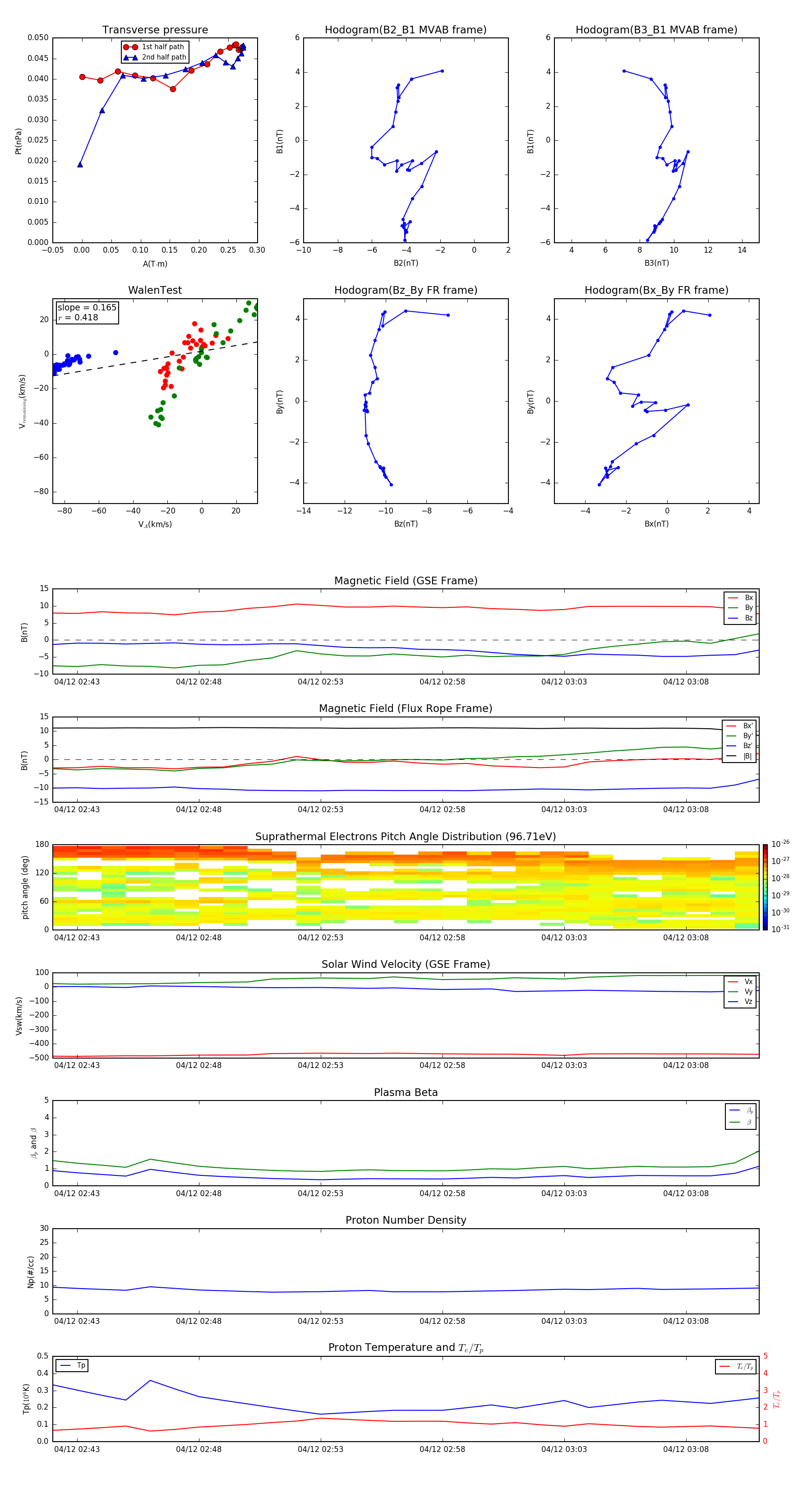The image size is (812, 1489).
Task: Click the Tp(10⁶K) y-axis label
Action: (26, 1399)
